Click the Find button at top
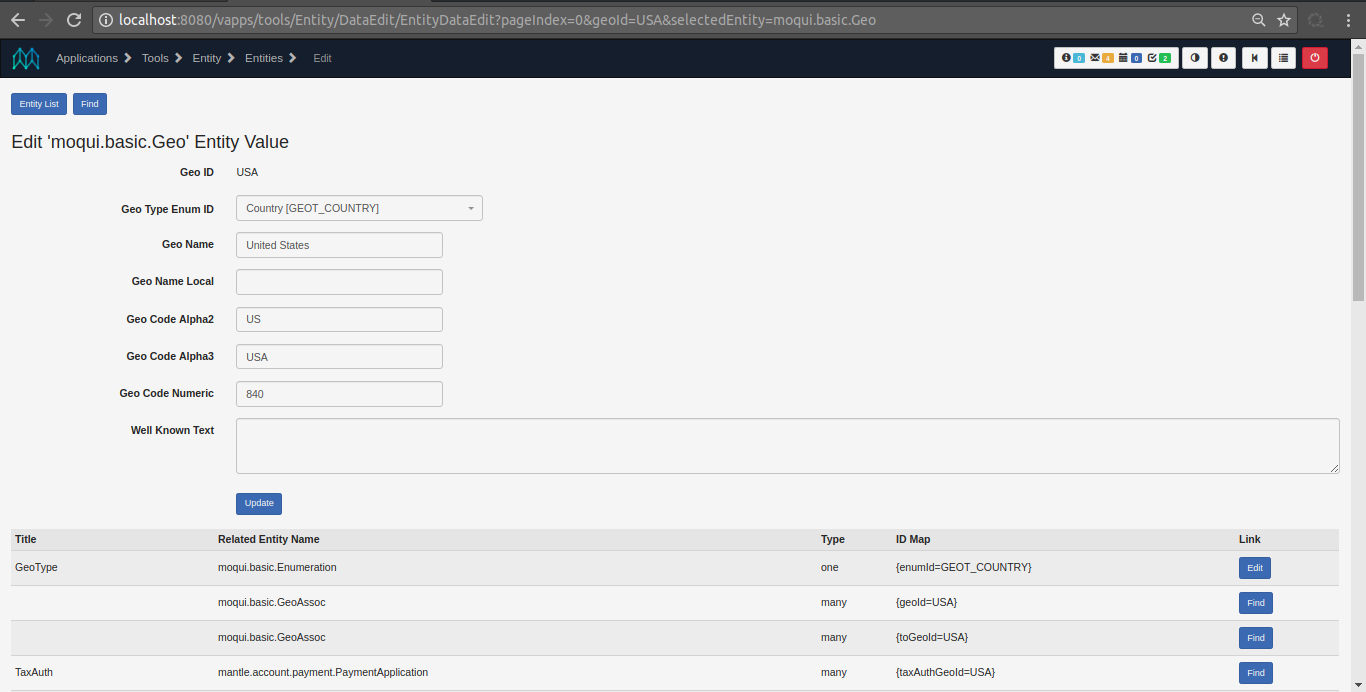This screenshot has height=692, width=1366. pyautogui.click(x=90, y=104)
